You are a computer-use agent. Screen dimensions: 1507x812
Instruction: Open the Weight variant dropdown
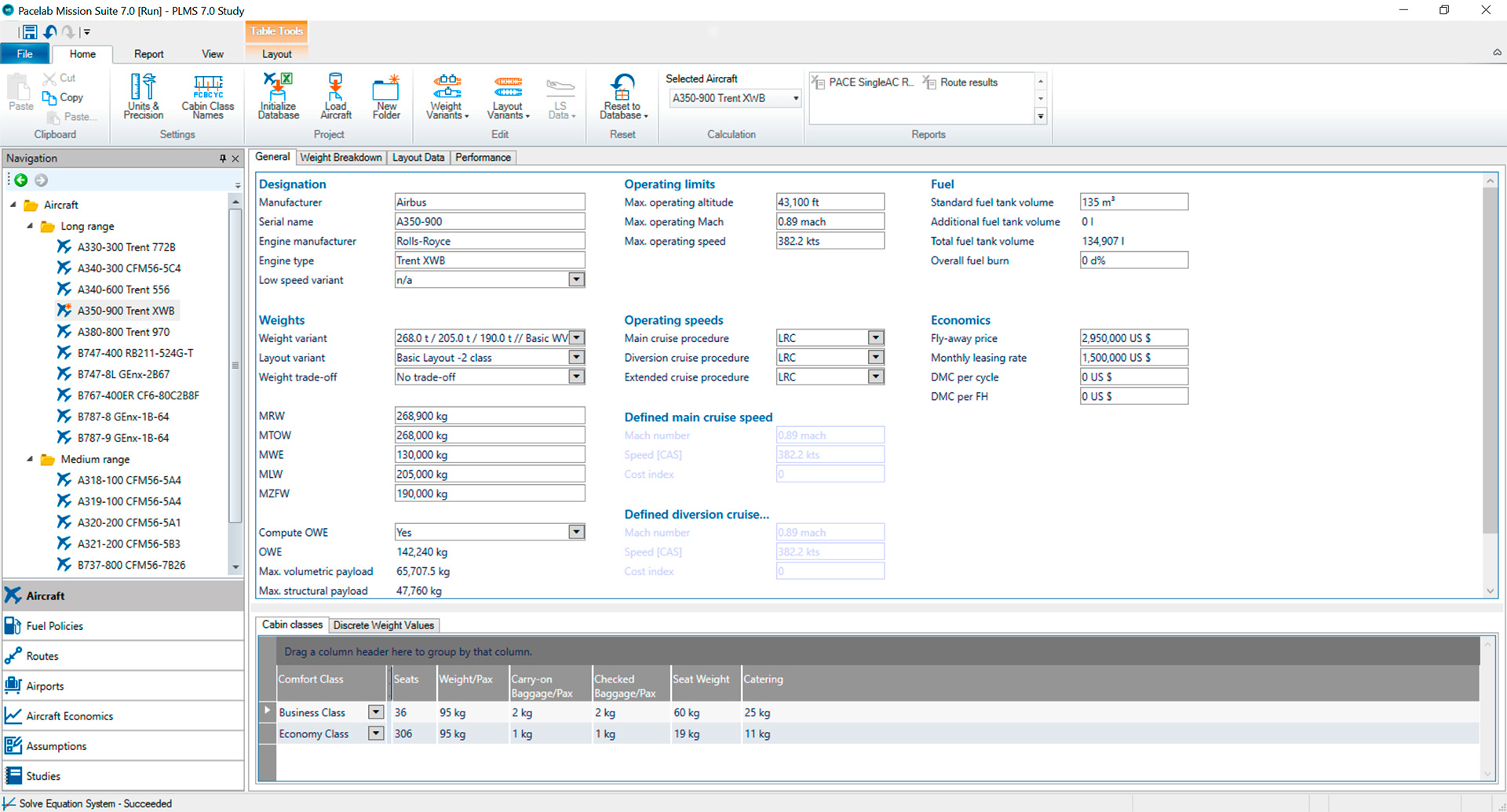(x=576, y=338)
